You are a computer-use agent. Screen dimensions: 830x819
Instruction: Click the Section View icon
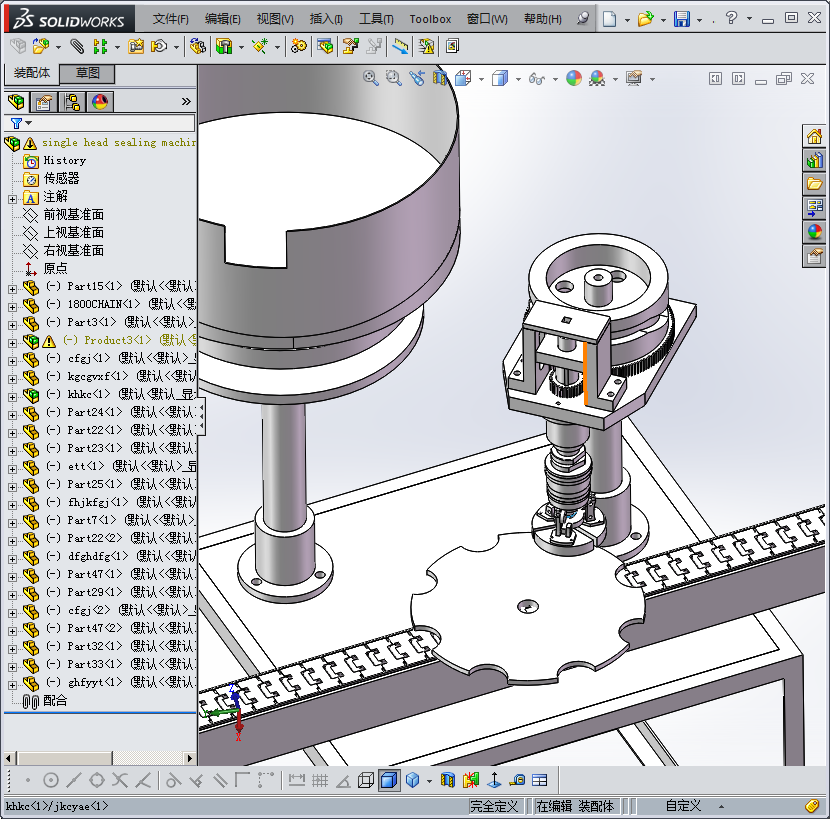coord(439,78)
